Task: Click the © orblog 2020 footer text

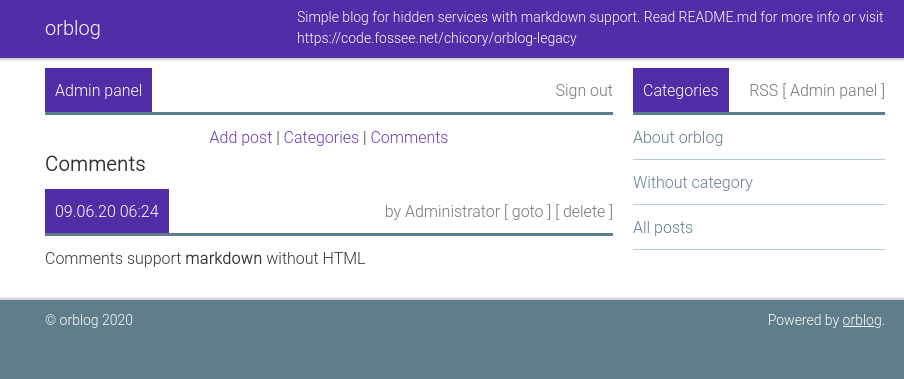Action: (x=89, y=320)
